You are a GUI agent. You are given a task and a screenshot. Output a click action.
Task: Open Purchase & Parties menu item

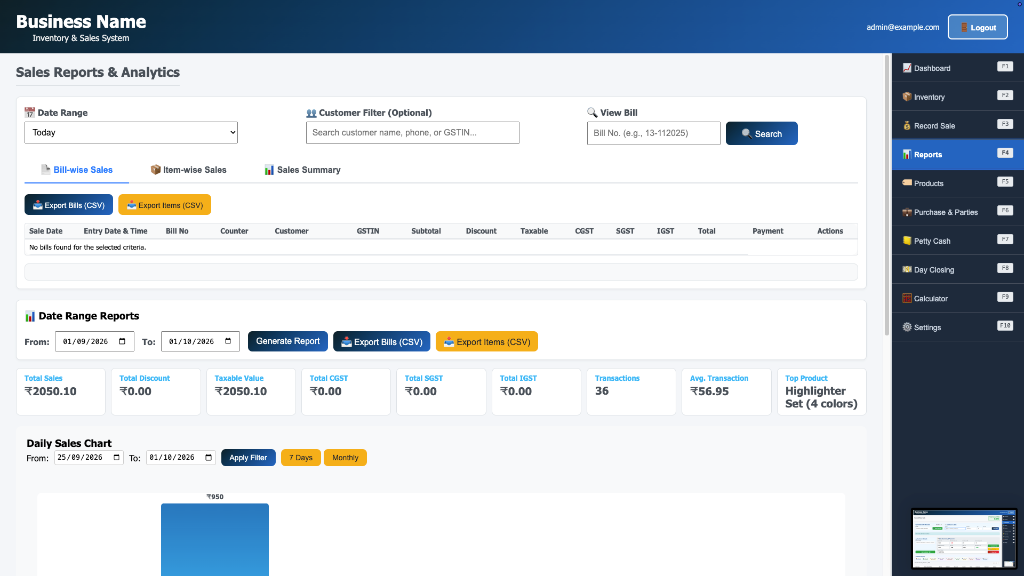[957, 212]
